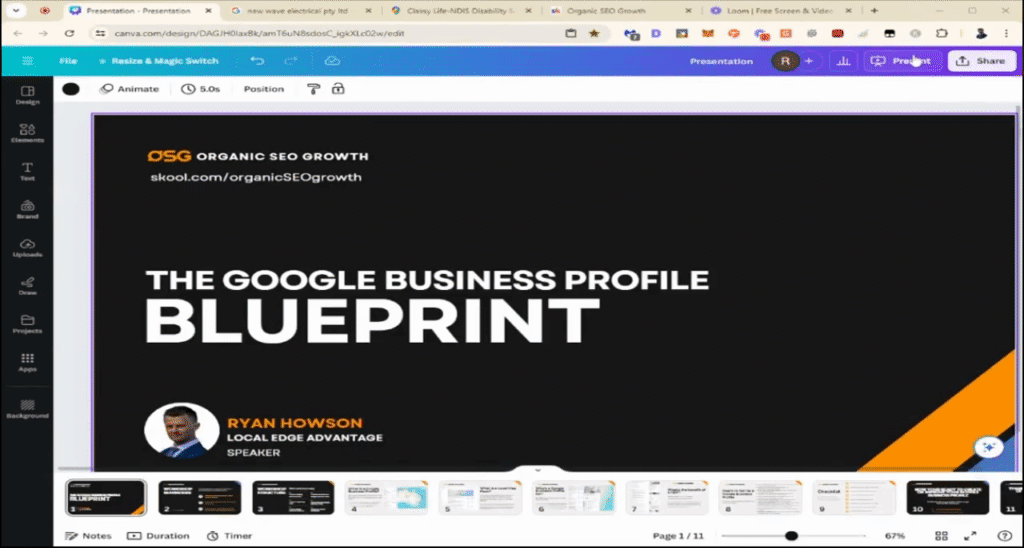This screenshot has height=548, width=1024.
Task: Select page 4 thumbnail
Action: (387, 498)
